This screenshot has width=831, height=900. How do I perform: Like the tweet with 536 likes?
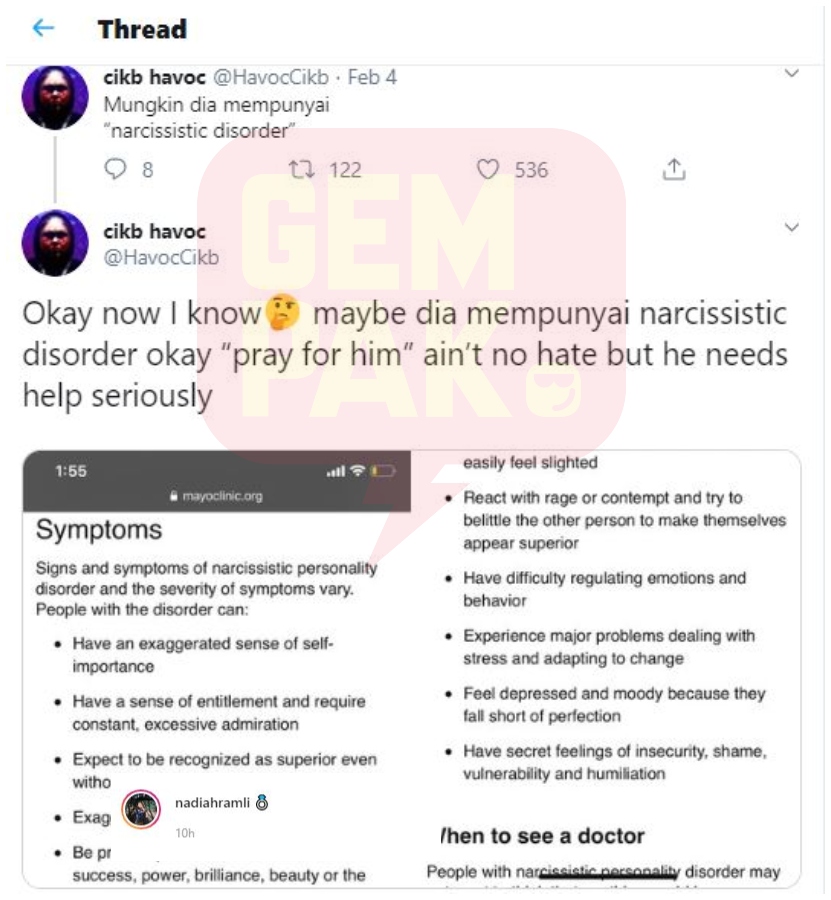[488, 169]
